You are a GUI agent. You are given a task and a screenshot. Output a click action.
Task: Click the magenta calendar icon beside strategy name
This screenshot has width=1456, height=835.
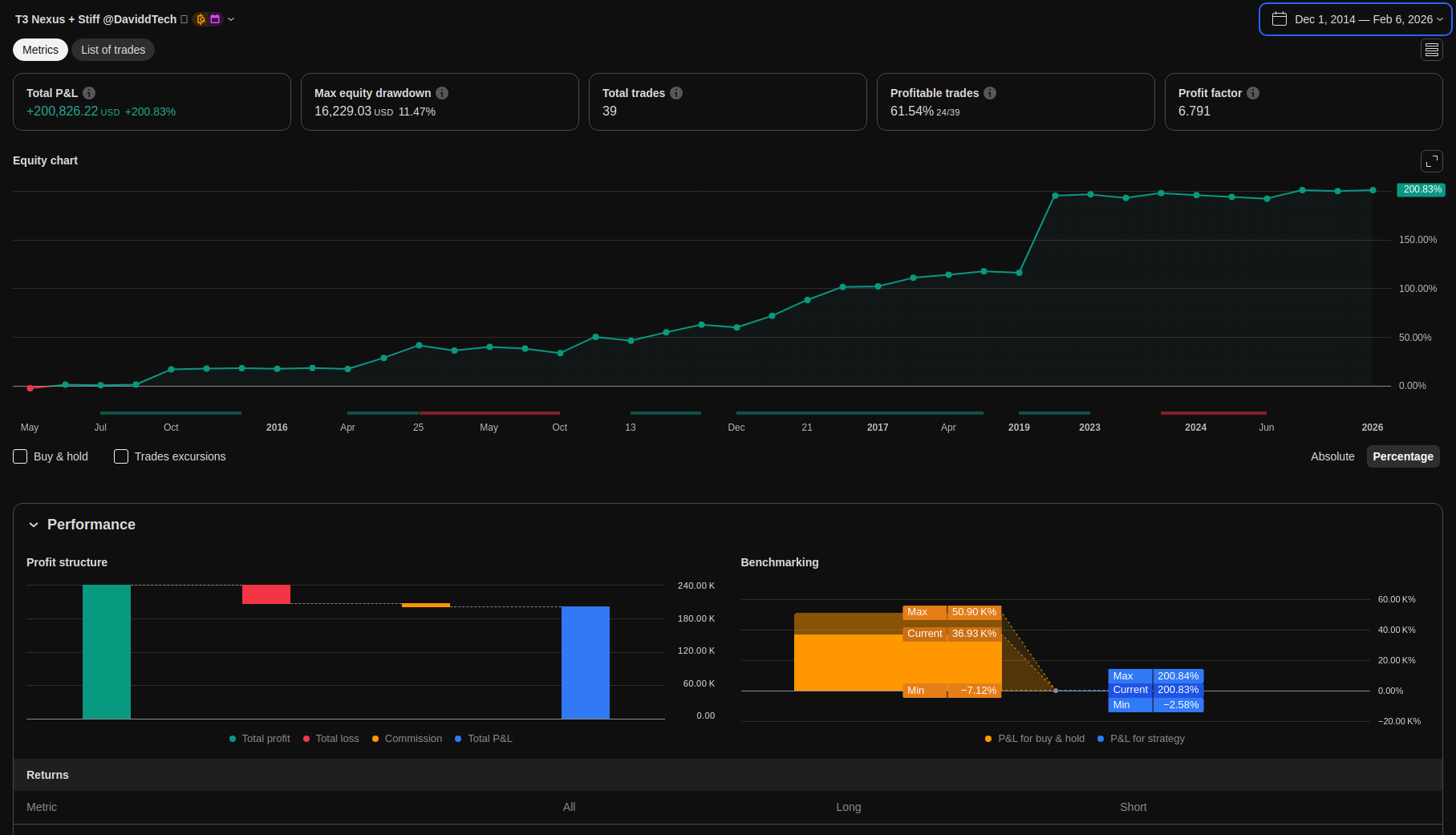point(215,19)
